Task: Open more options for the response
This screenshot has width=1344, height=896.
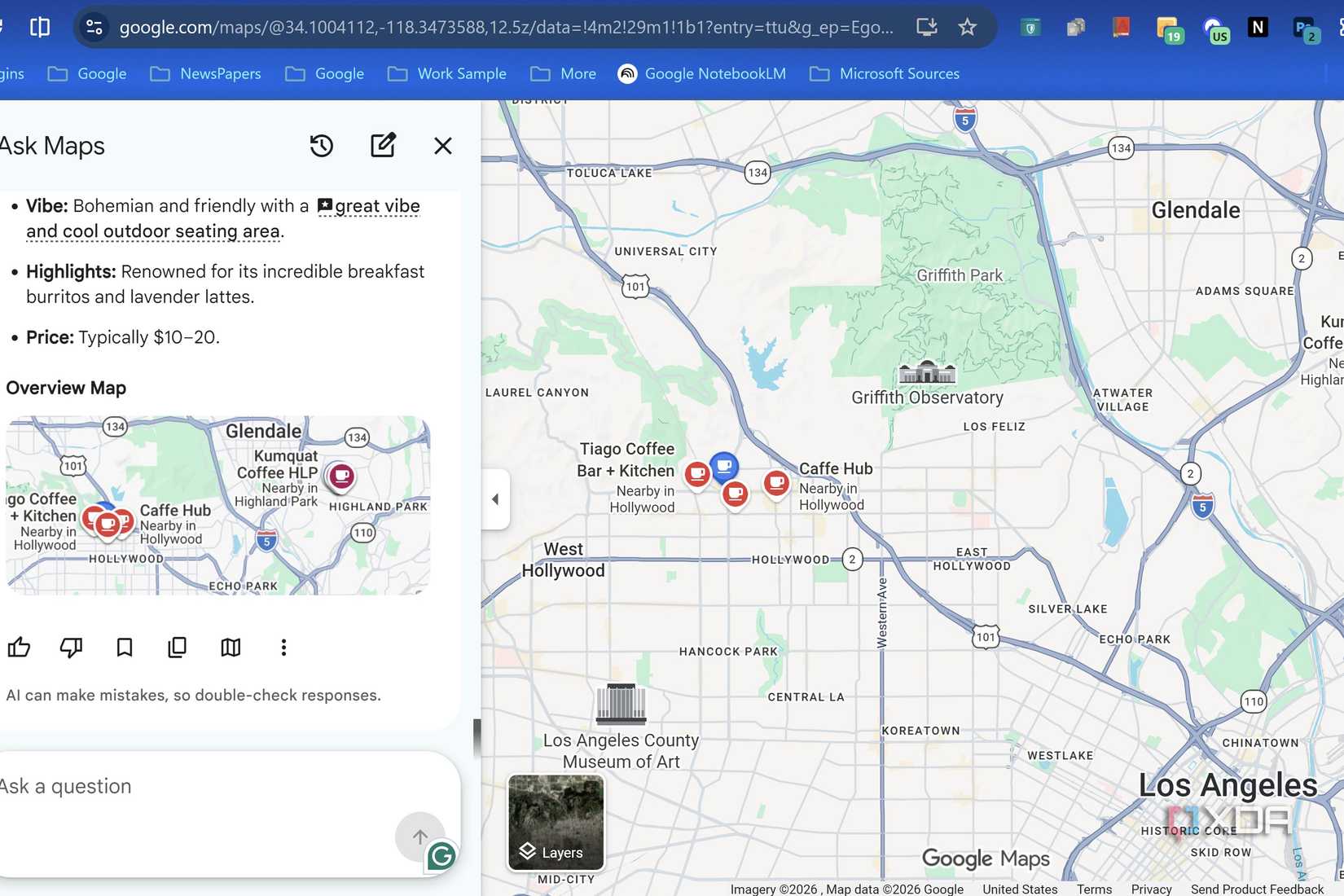Action: [x=283, y=648]
